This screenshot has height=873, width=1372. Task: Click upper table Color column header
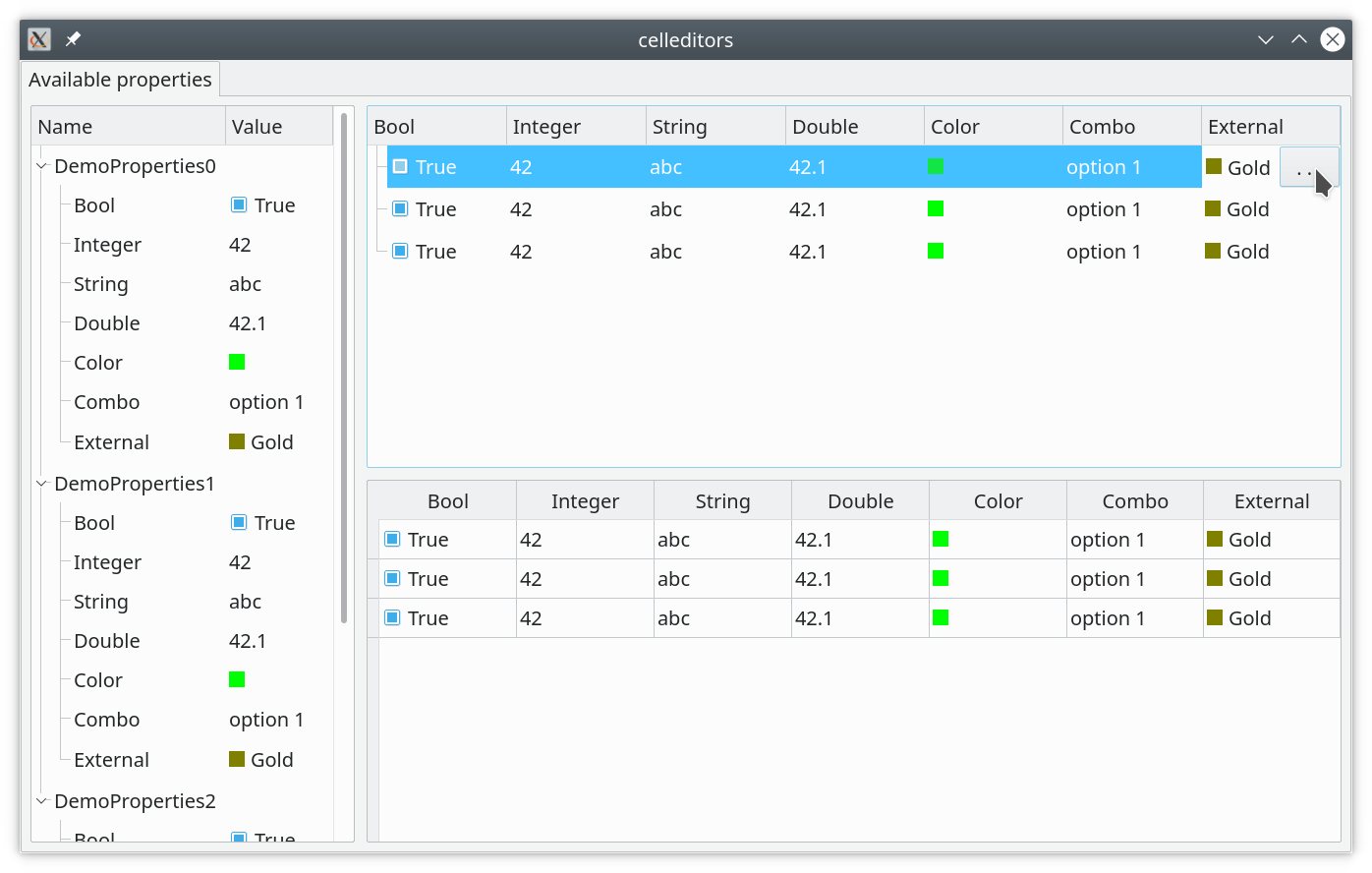(x=994, y=127)
